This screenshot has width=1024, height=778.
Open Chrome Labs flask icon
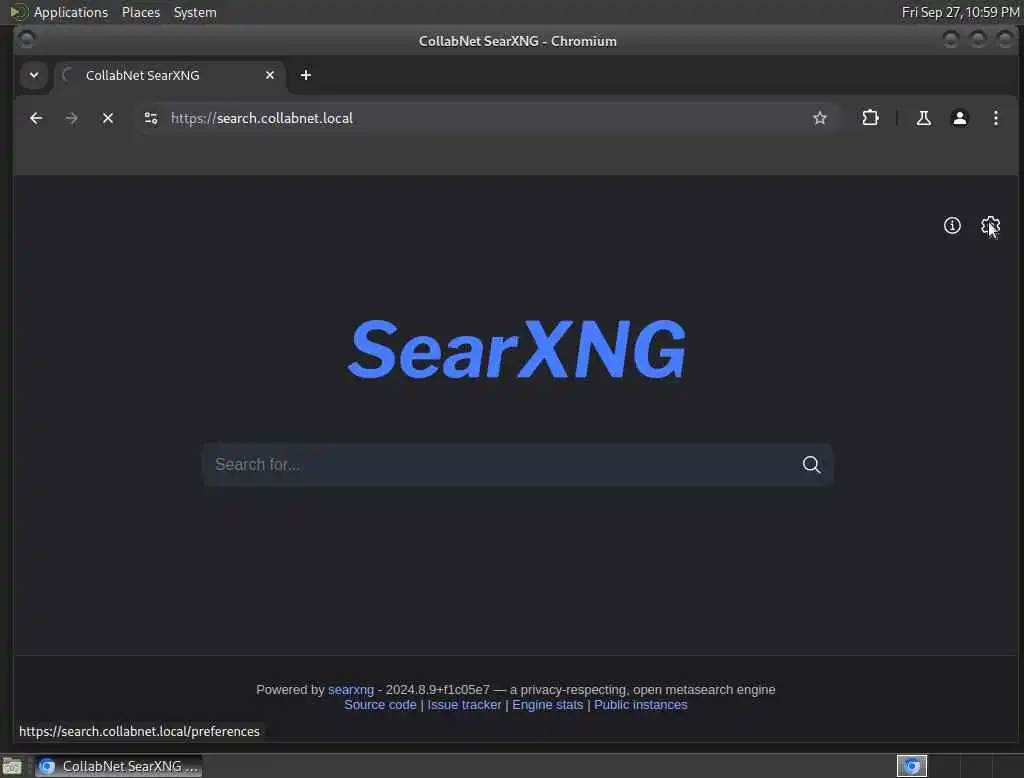pos(923,118)
